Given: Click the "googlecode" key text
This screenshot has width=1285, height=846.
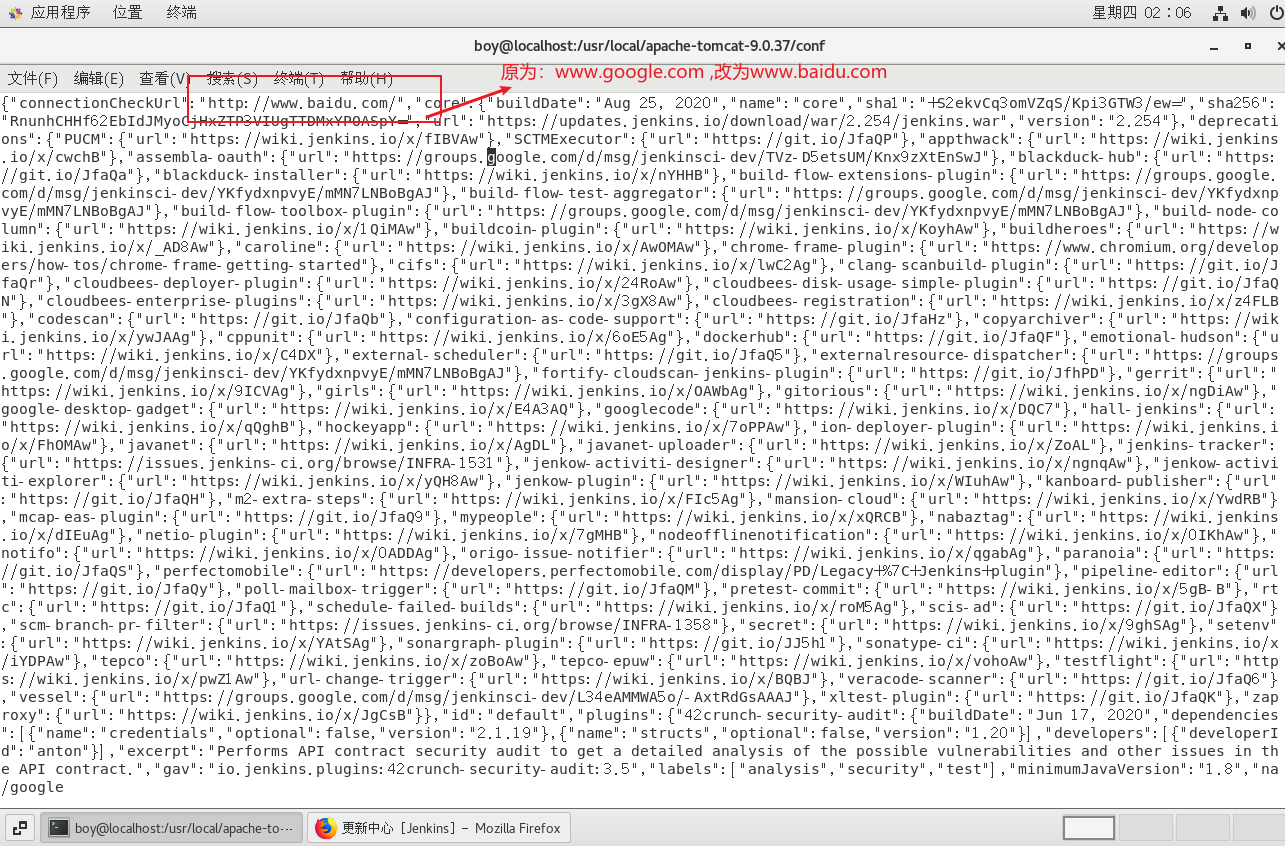Looking at the screenshot, I should pos(657,409).
